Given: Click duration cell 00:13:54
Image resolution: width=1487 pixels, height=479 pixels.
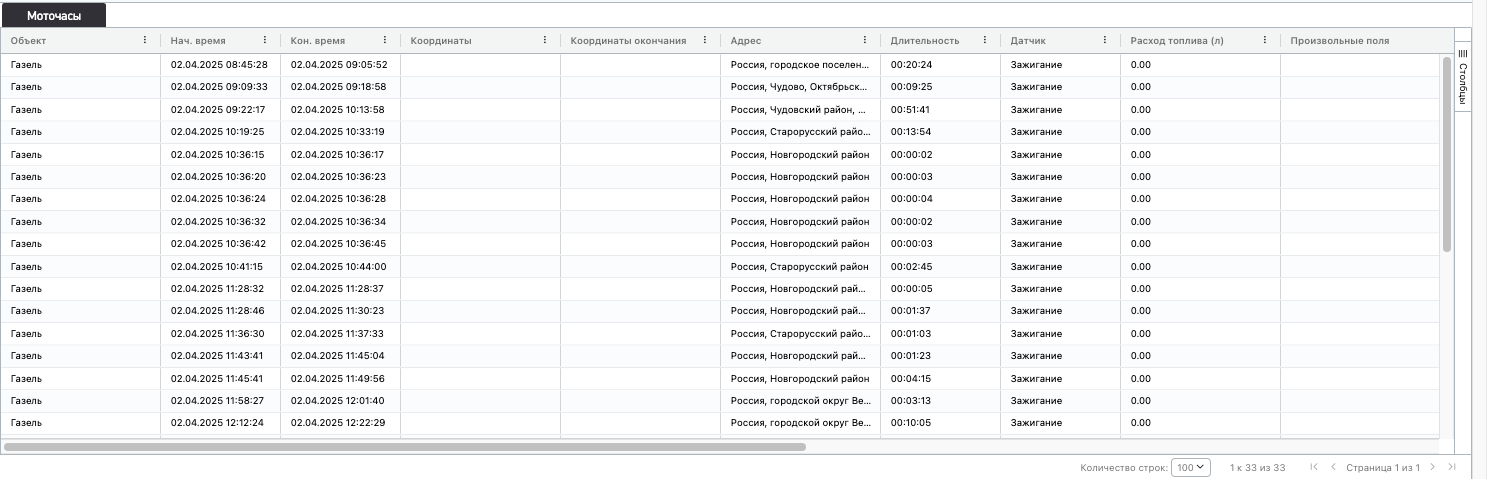Looking at the screenshot, I should [910, 132].
